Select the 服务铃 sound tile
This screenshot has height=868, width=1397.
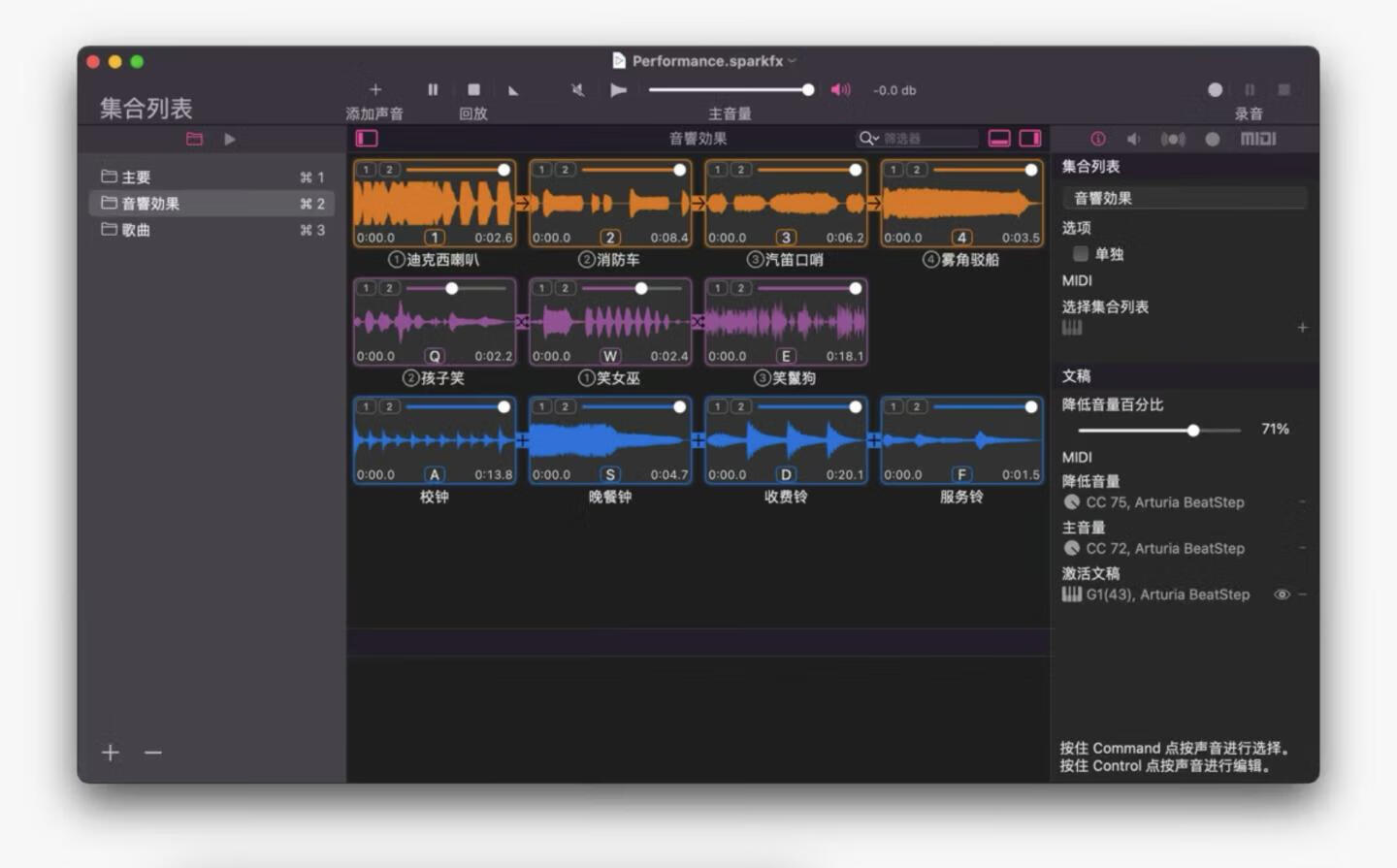[x=961, y=440]
